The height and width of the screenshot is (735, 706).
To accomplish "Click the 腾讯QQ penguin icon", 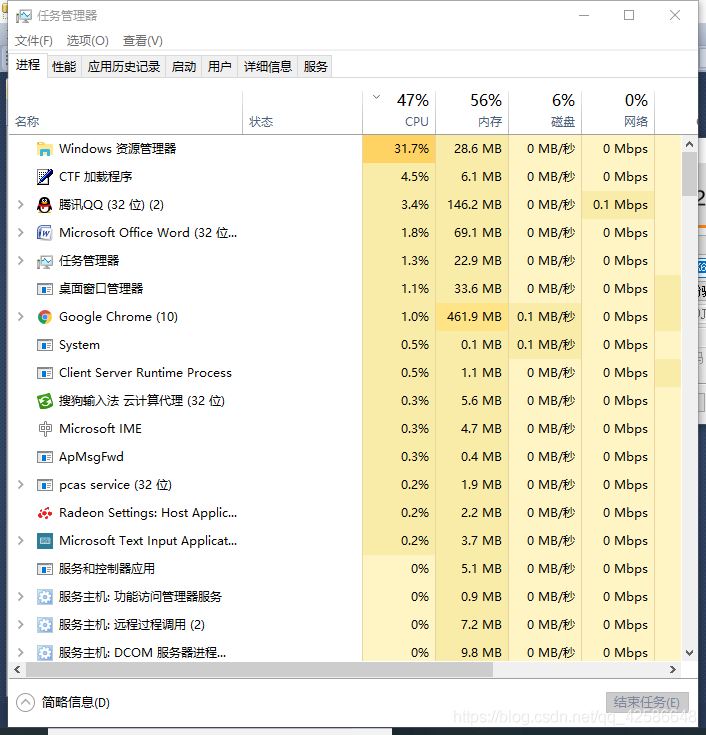I will pos(44,205).
